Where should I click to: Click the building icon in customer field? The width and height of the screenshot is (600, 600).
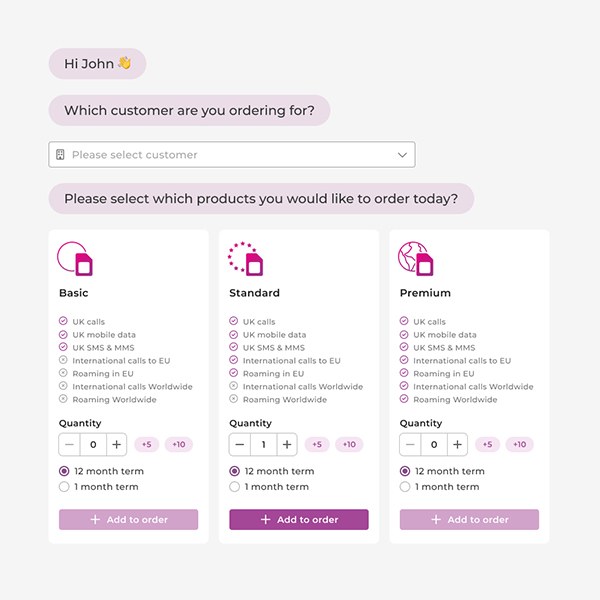coord(60,155)
